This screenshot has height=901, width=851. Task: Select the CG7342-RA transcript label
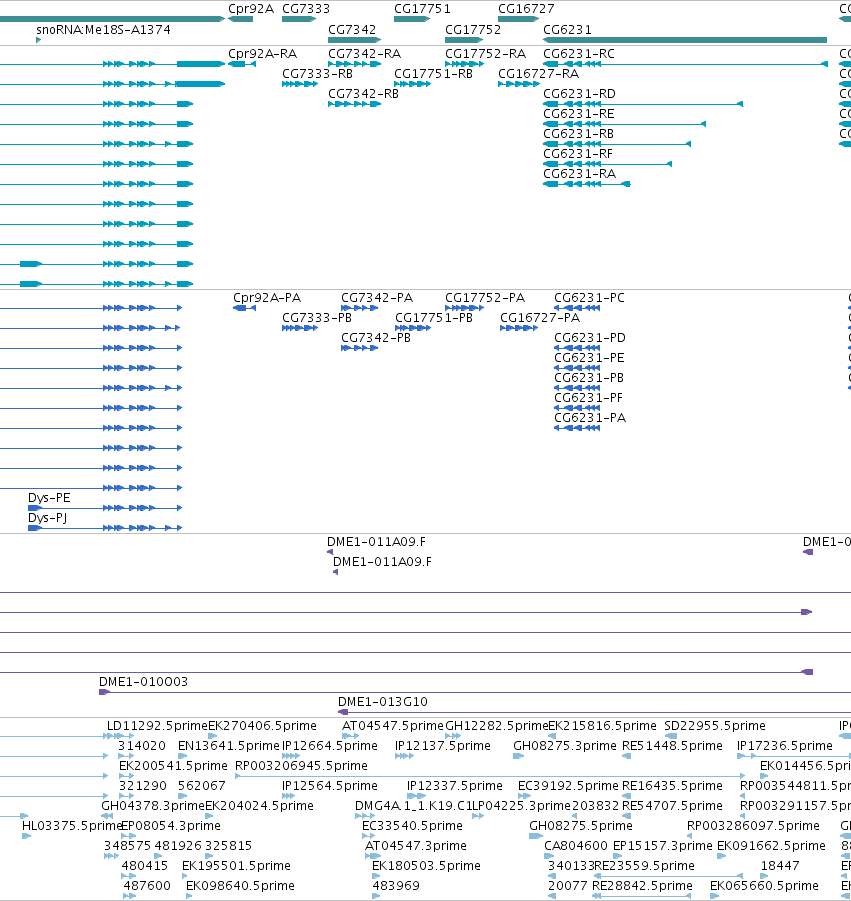click(x=364, y=53)
